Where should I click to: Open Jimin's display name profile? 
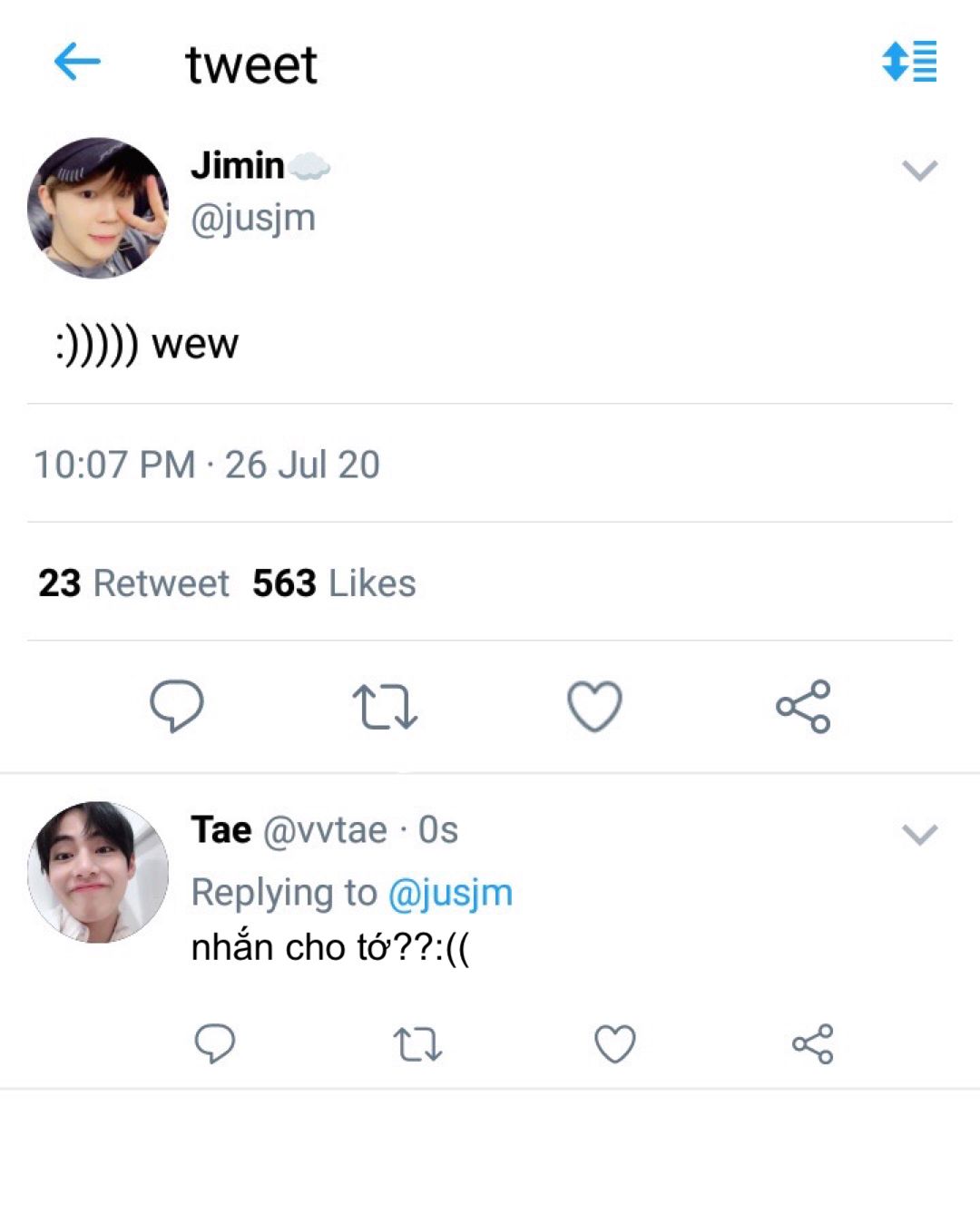[238, 165]
